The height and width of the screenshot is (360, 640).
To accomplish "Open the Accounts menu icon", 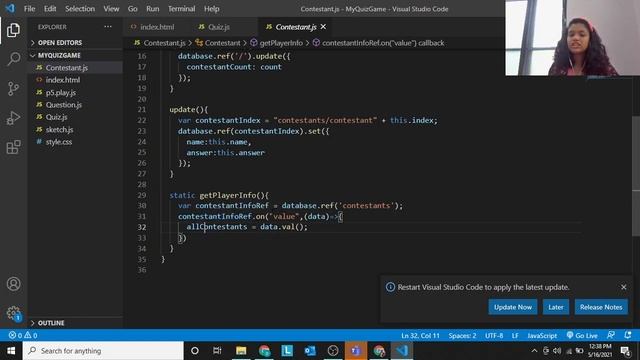I will click(x=13, y=284).
